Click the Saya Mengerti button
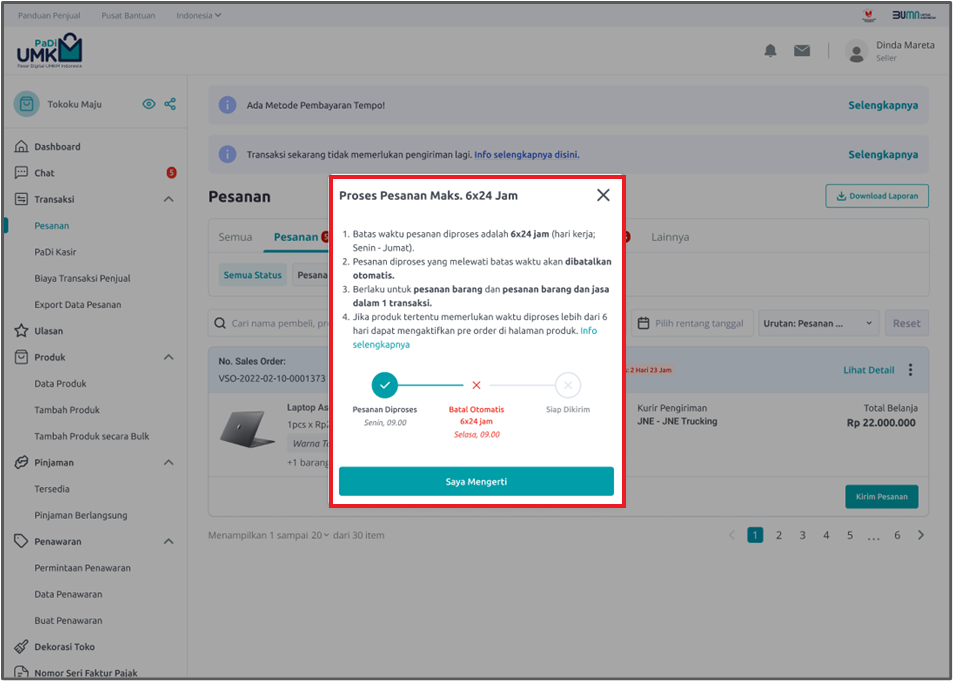Image resolution: width=953 pixels, height=681 pixels. [x=476, y=481]
